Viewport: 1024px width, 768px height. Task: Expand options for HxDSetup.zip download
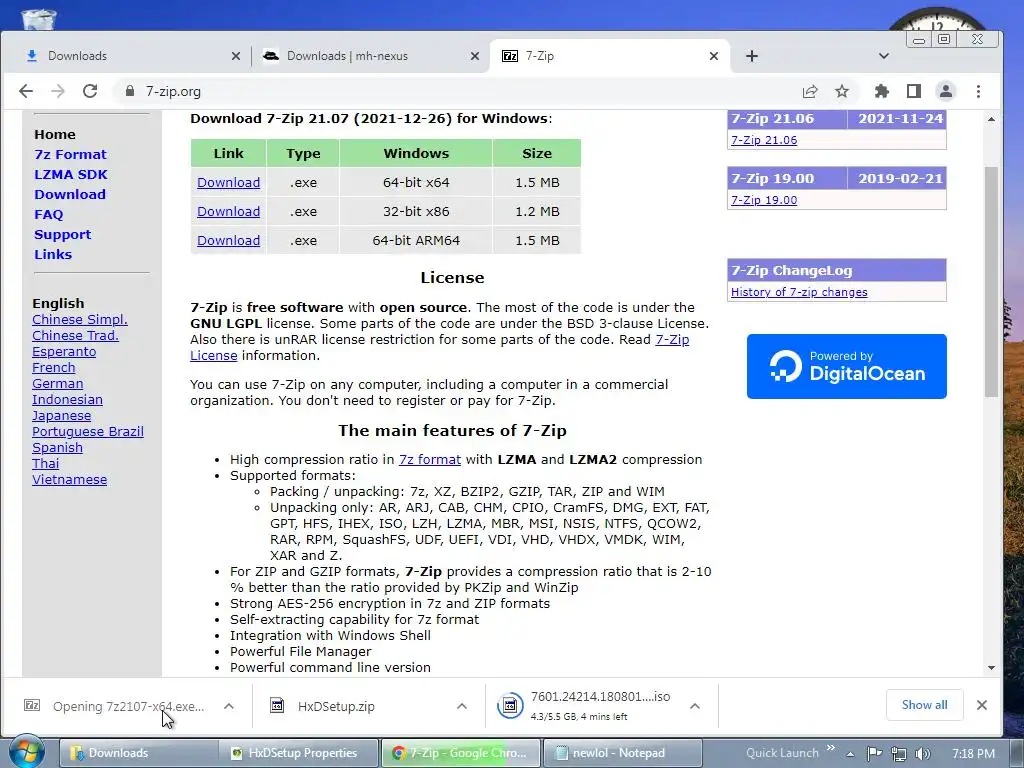point(462,706)
